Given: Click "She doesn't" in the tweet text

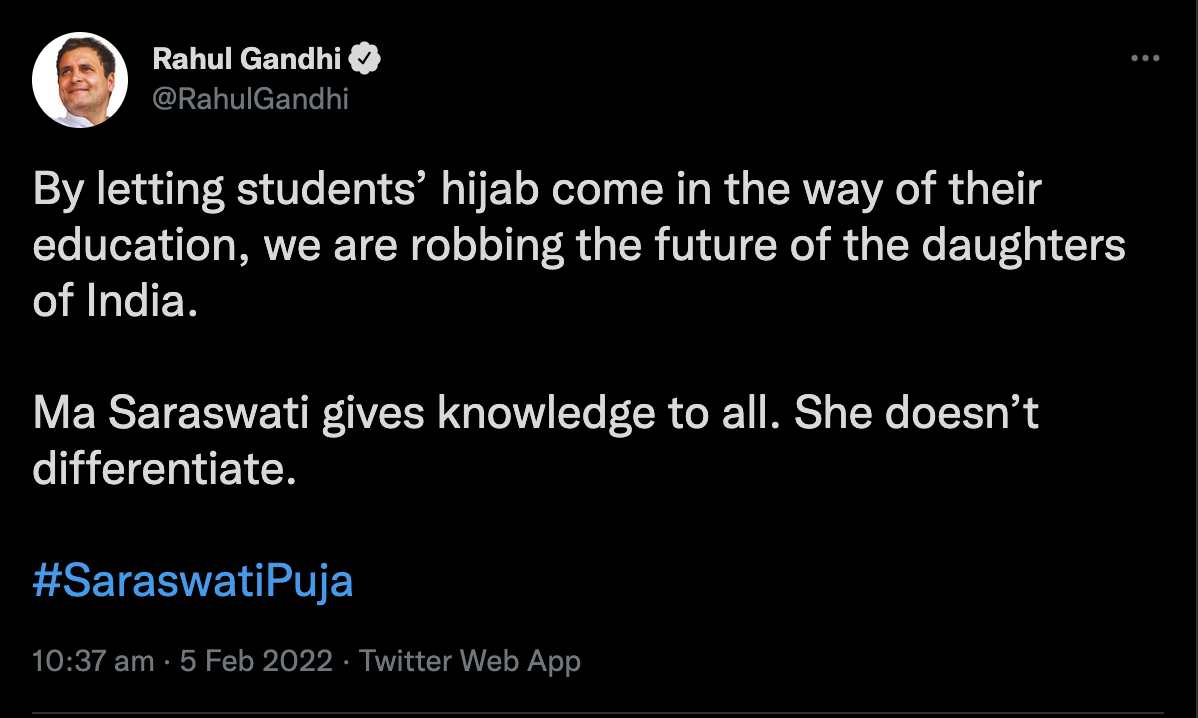Looking at the screenshot, I should (x=916, y=414).
